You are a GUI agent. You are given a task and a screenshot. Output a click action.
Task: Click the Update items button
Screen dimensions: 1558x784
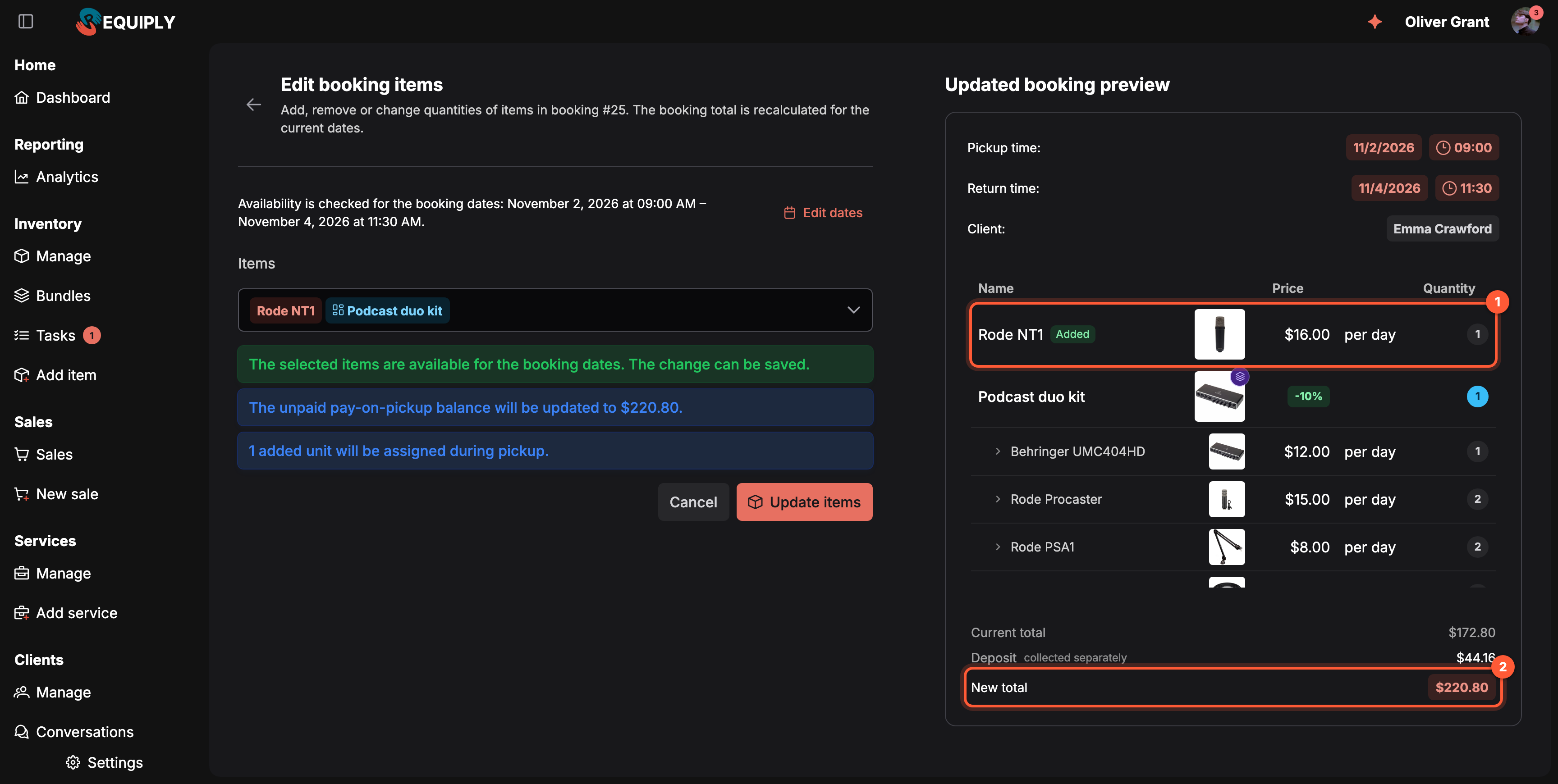tap(804, 501)
